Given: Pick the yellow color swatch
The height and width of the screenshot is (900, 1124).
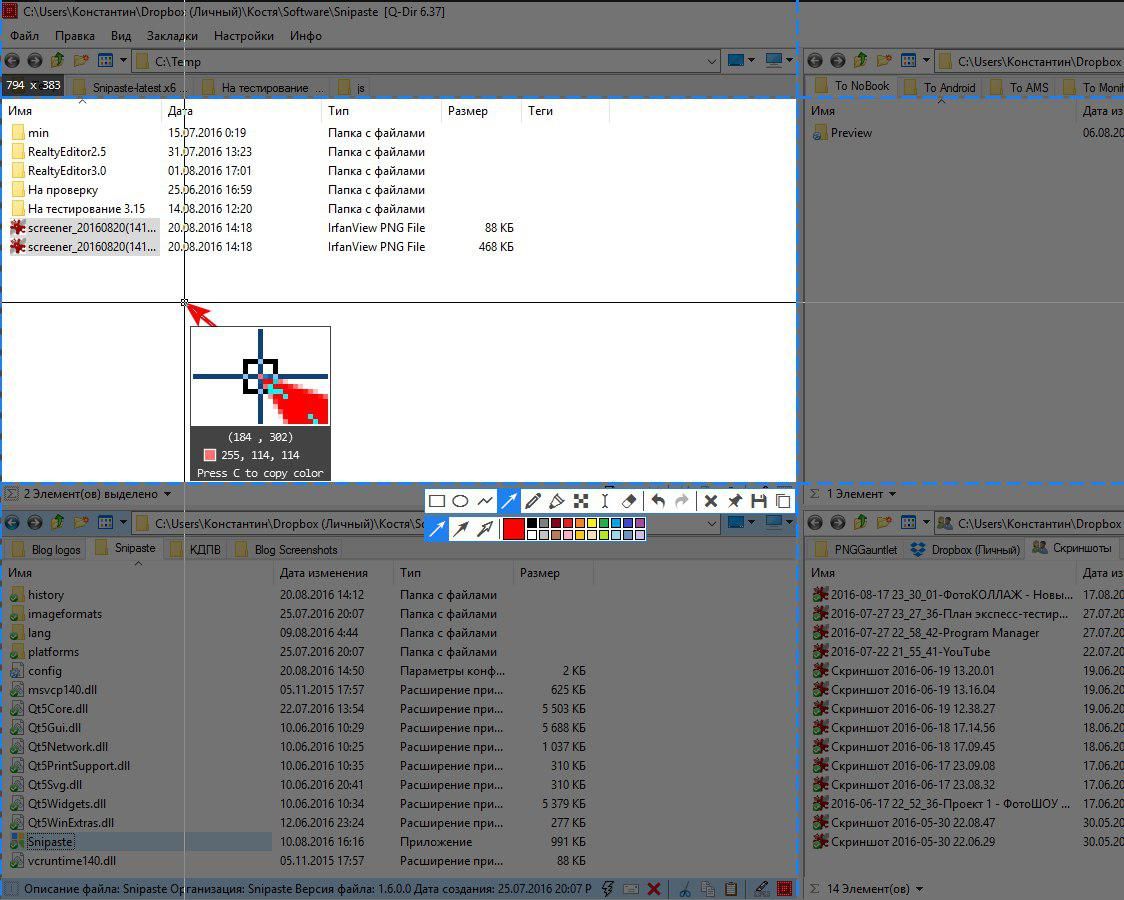Looking at the screenshot, I should [x=592, y=524].
